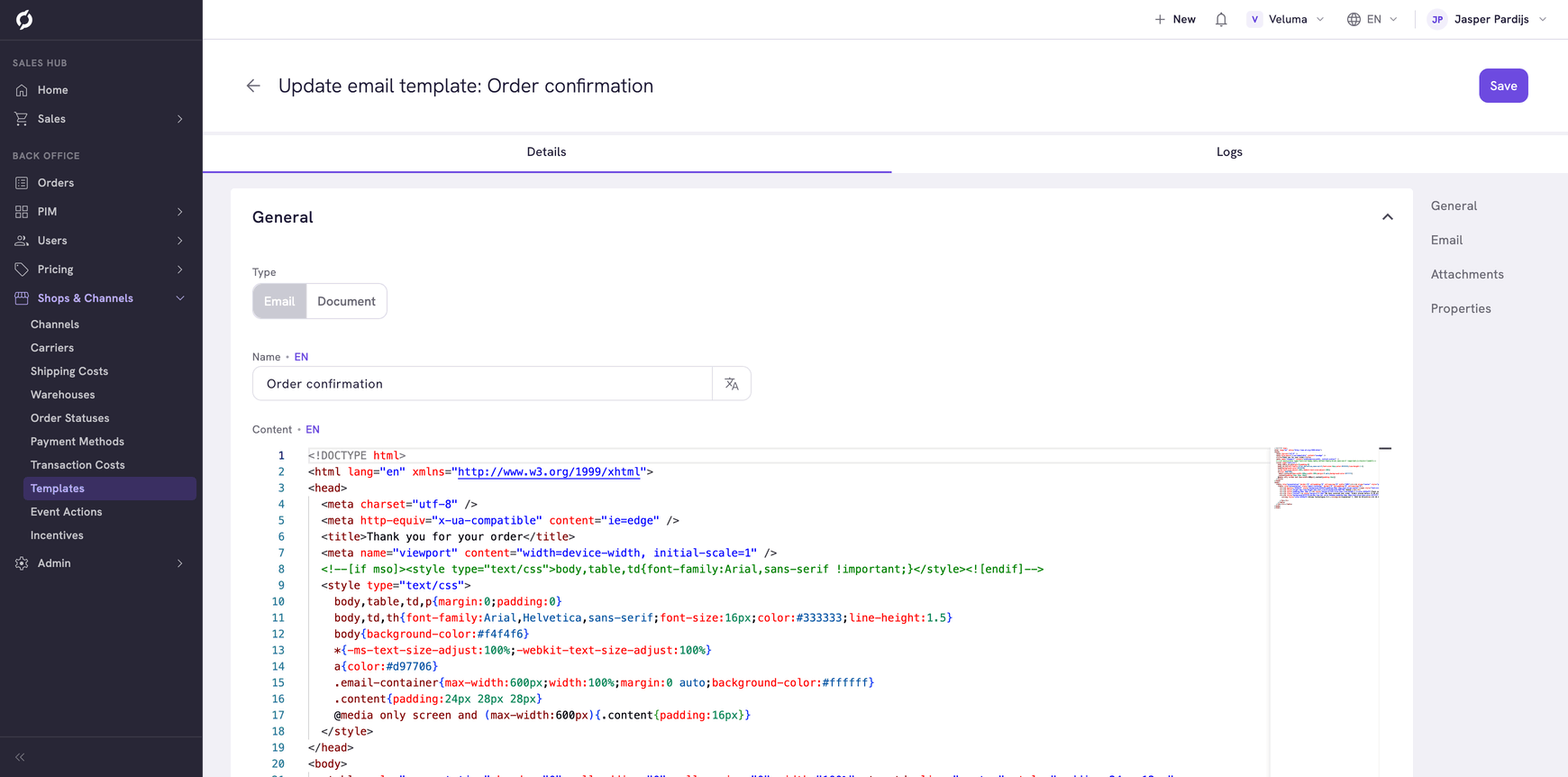
Task: Click the Veluma V badge icon
Action: point(1254,20)
